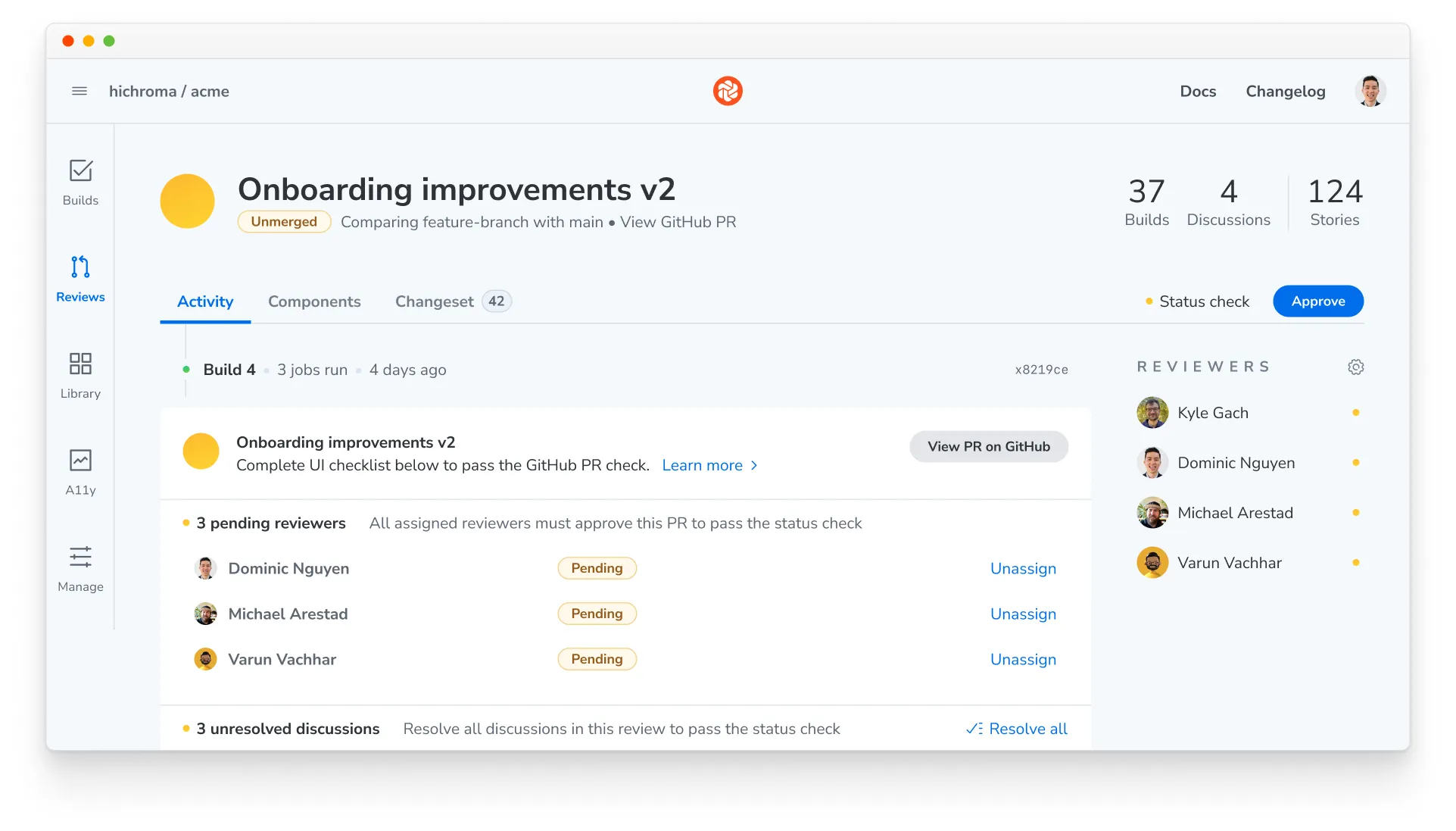1456x831 pixels.
Task: Open Reviews in sidebar
Action: point(80,279)
